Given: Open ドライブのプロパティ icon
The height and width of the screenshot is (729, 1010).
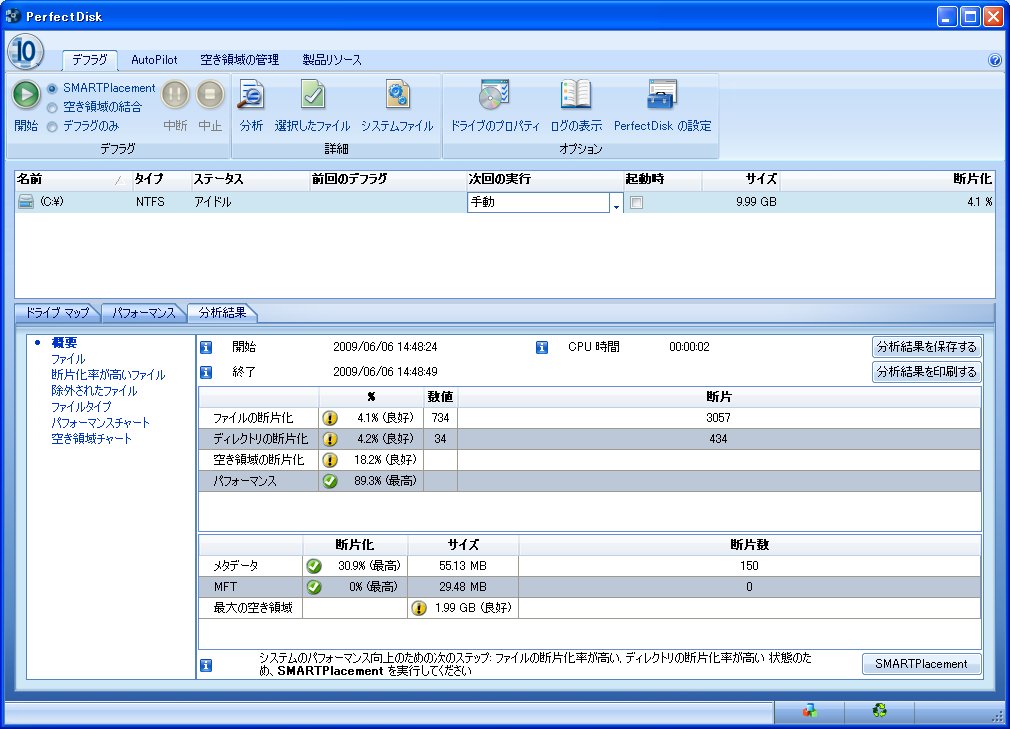Looking at the screenshot, I should [494, 95].
